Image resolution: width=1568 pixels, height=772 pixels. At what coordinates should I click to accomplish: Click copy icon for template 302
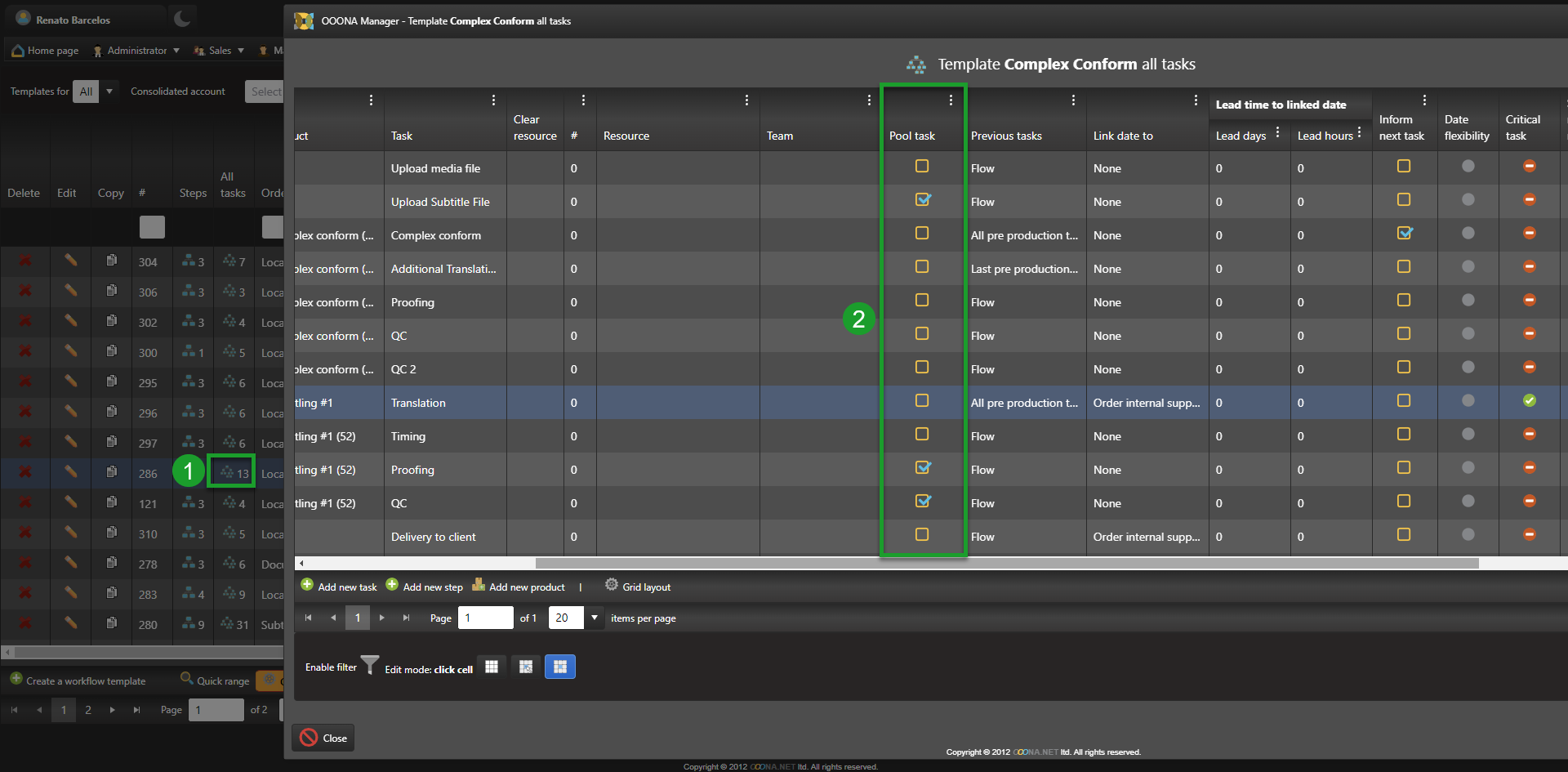(x=111, y=321)
